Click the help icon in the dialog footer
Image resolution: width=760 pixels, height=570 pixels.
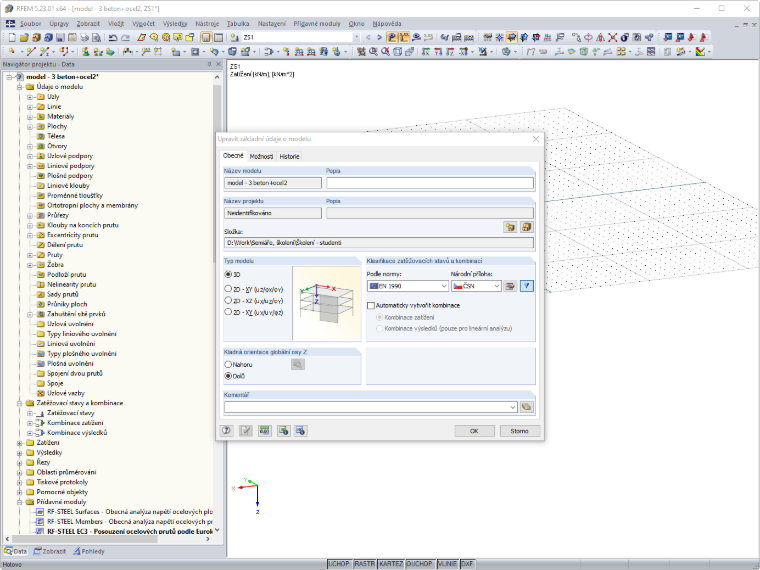tap(226, 430)
